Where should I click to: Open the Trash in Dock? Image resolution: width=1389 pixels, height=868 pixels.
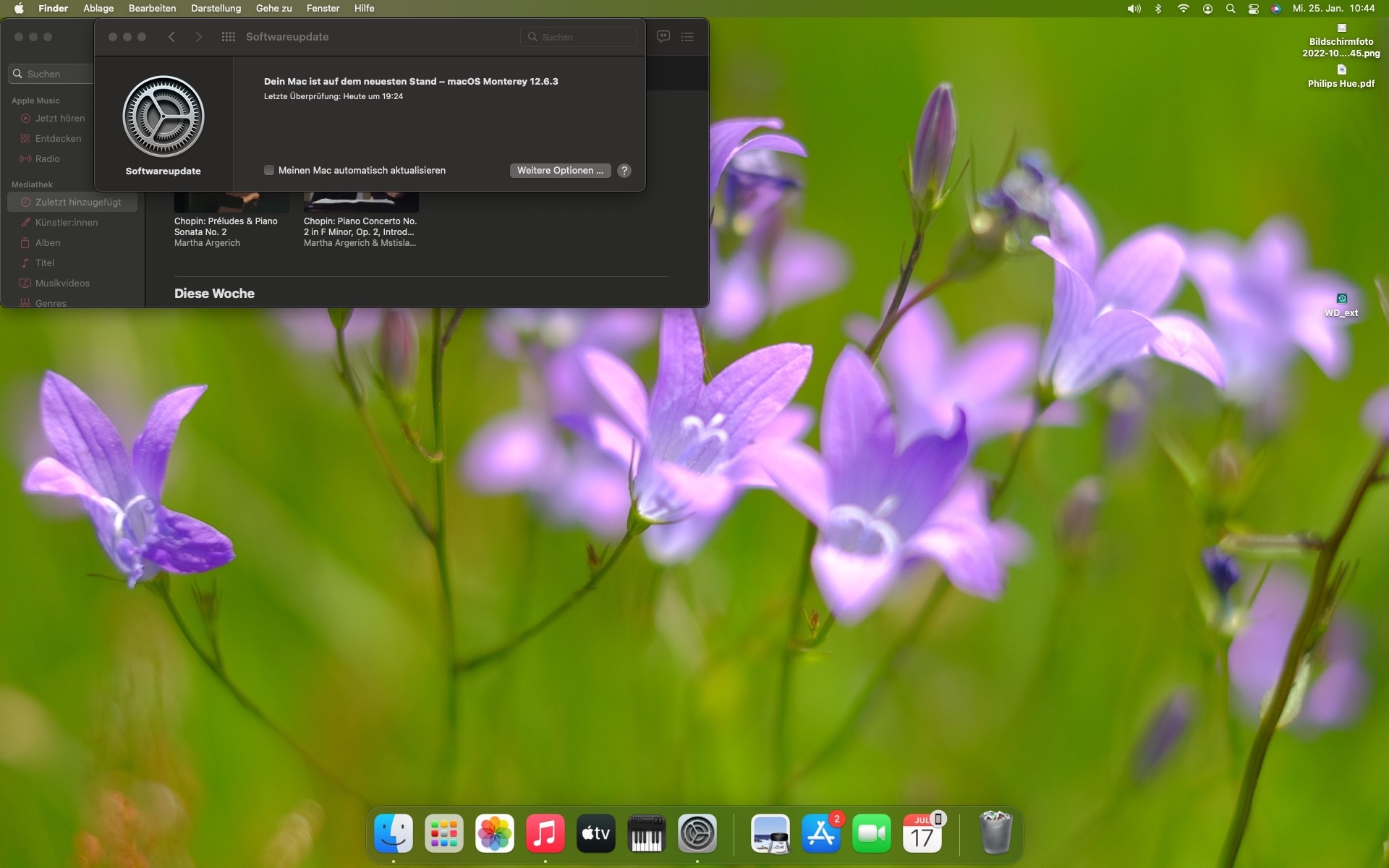pos(995,833)
